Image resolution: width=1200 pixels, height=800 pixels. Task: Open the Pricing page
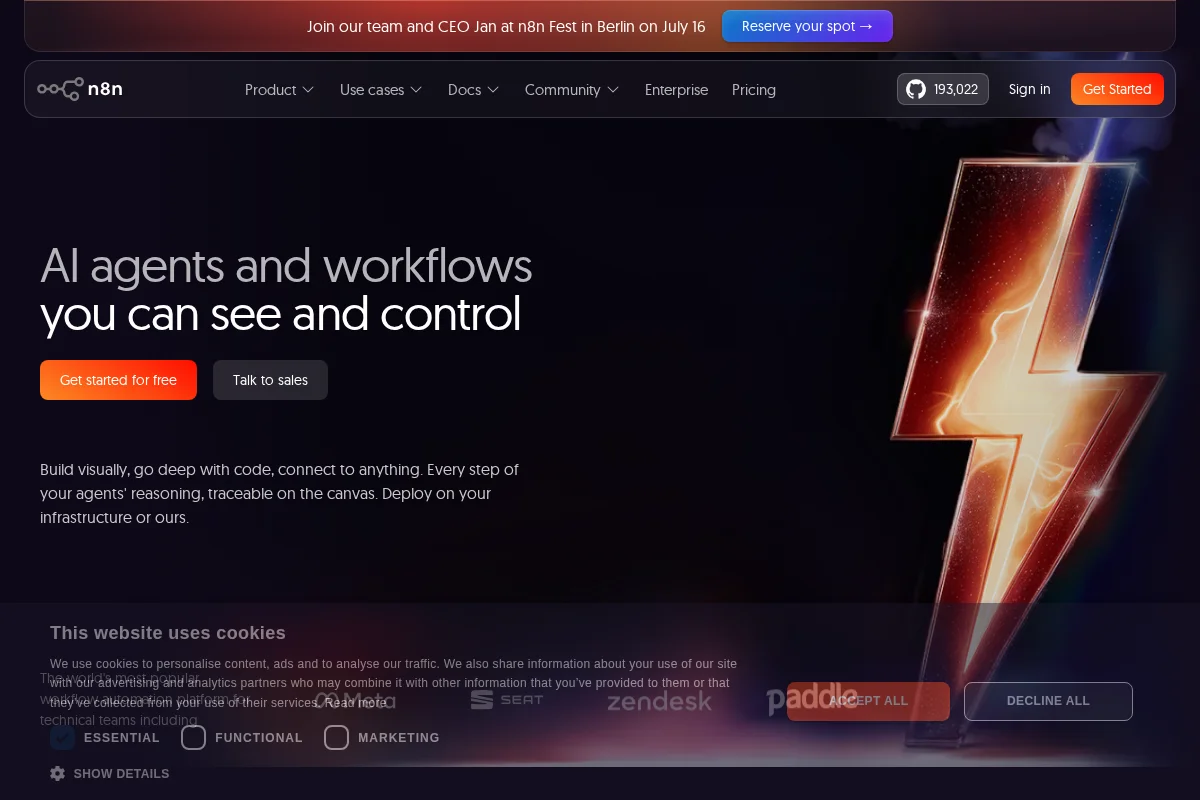pyautogui.click(x=754, y=90)
